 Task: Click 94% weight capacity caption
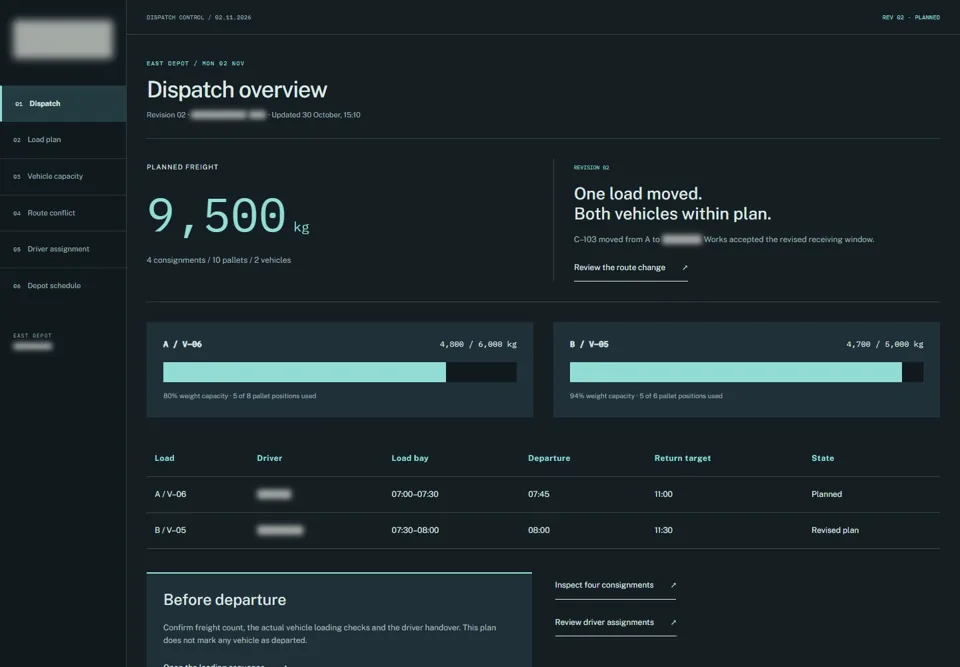coord(645,396)
